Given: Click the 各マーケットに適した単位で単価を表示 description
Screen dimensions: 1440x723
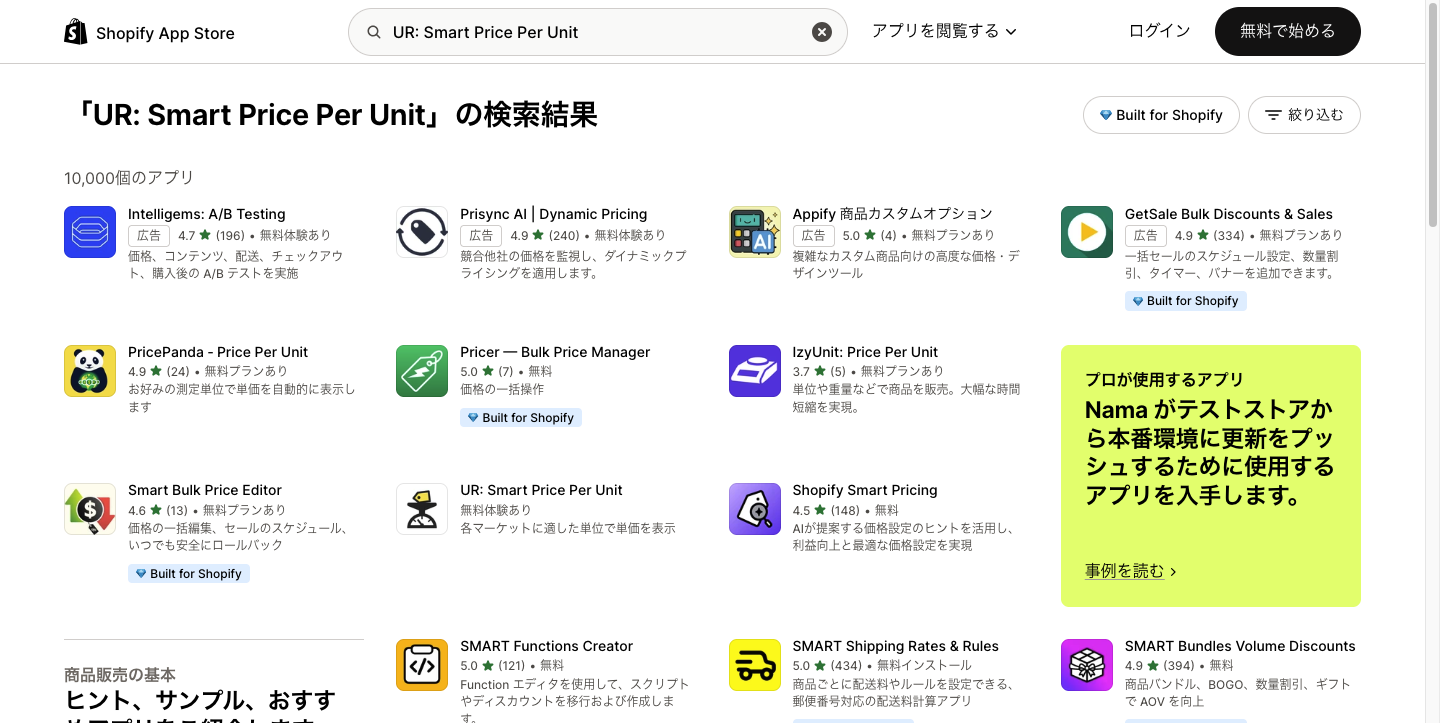Looking at the screenshot, I should (568, 528).
